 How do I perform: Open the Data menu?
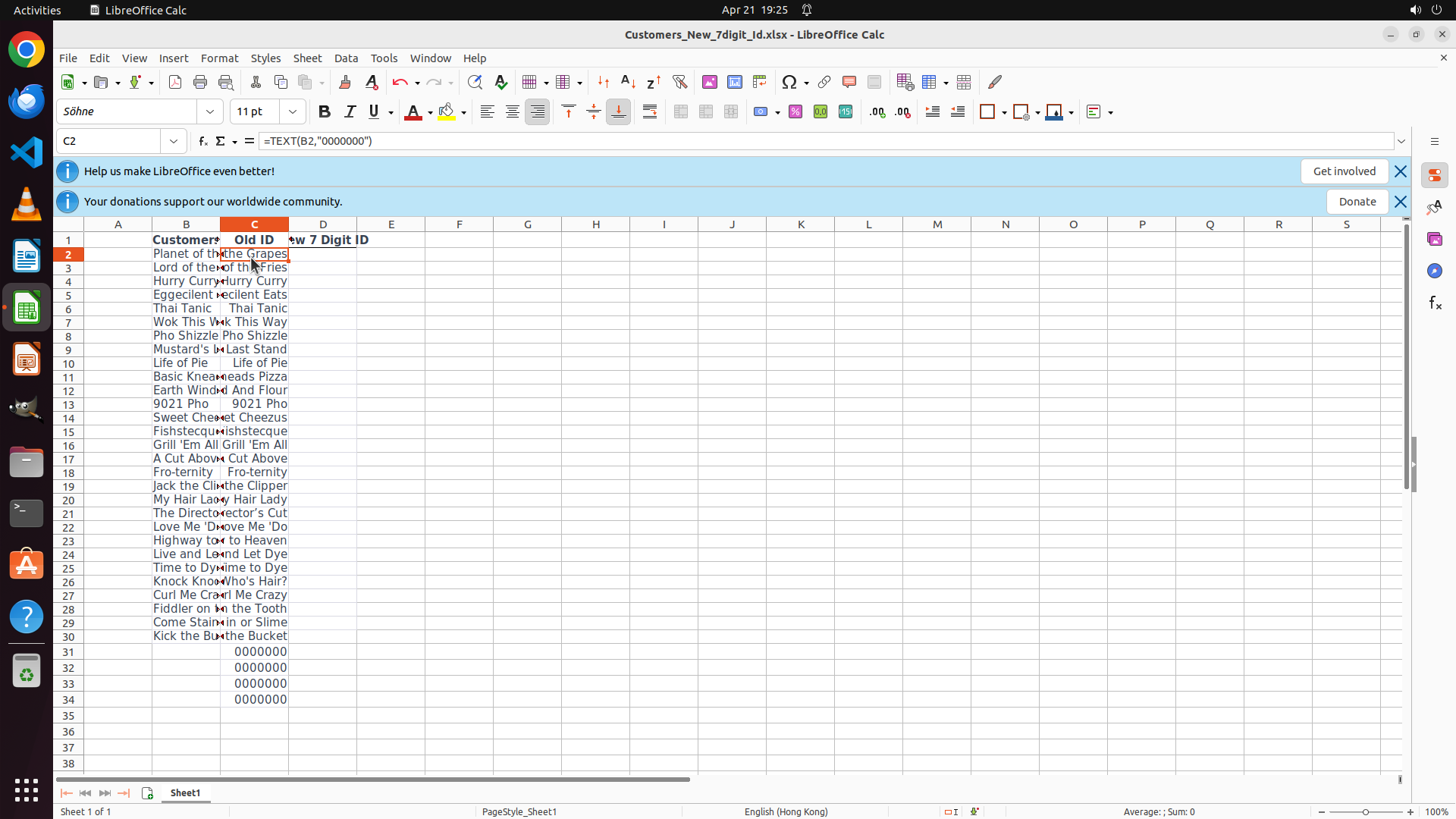click(346, 58)
